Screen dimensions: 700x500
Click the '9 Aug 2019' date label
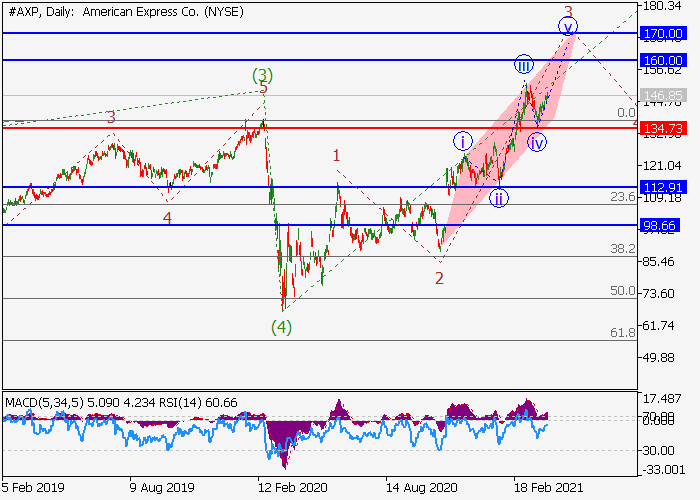click(162, 487)
